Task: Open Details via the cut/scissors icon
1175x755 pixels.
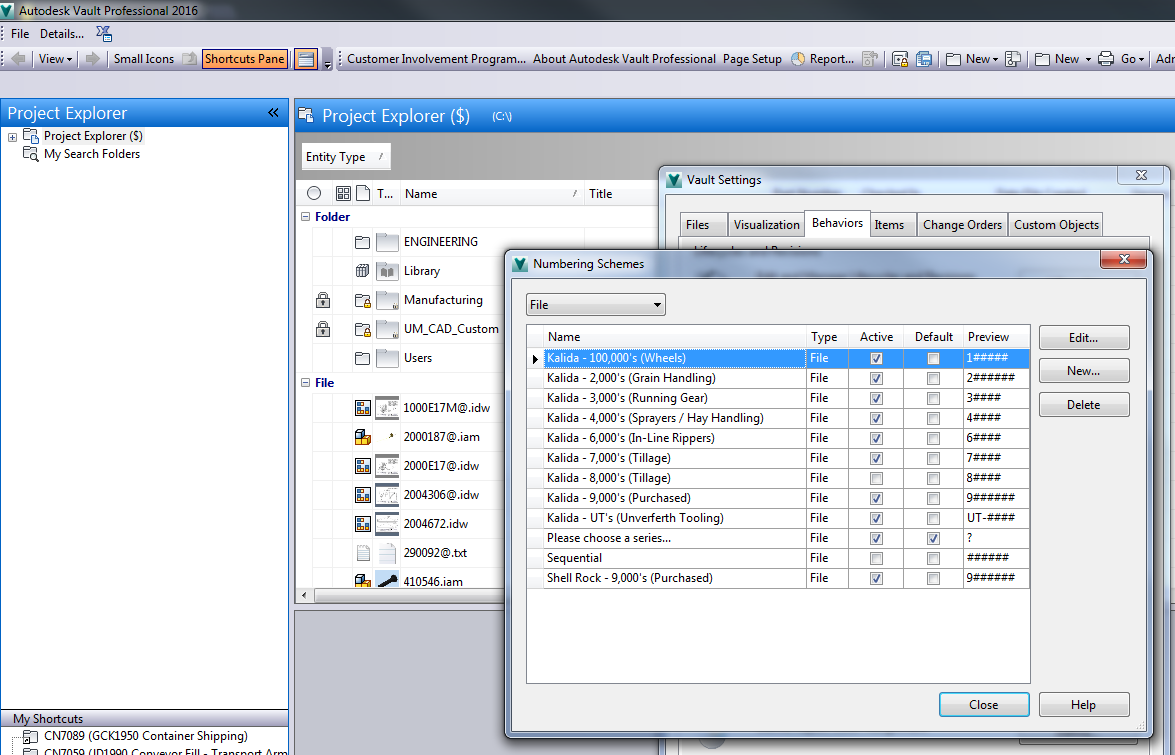Action: tap(103, 33)
